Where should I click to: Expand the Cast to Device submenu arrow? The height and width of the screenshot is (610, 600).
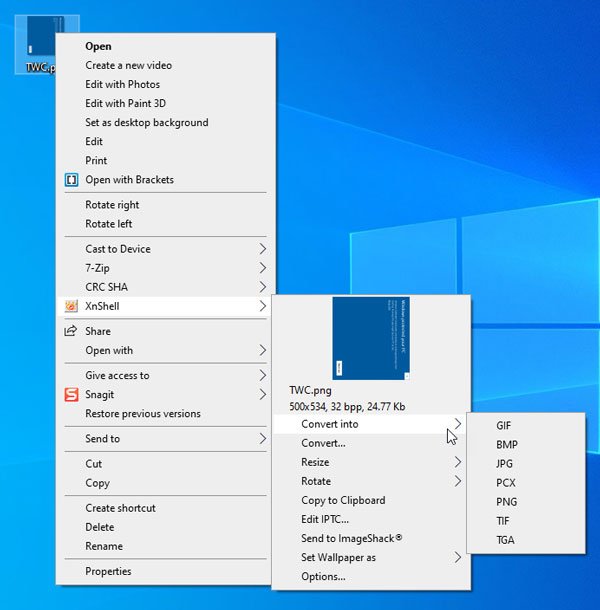click(263, 249)
